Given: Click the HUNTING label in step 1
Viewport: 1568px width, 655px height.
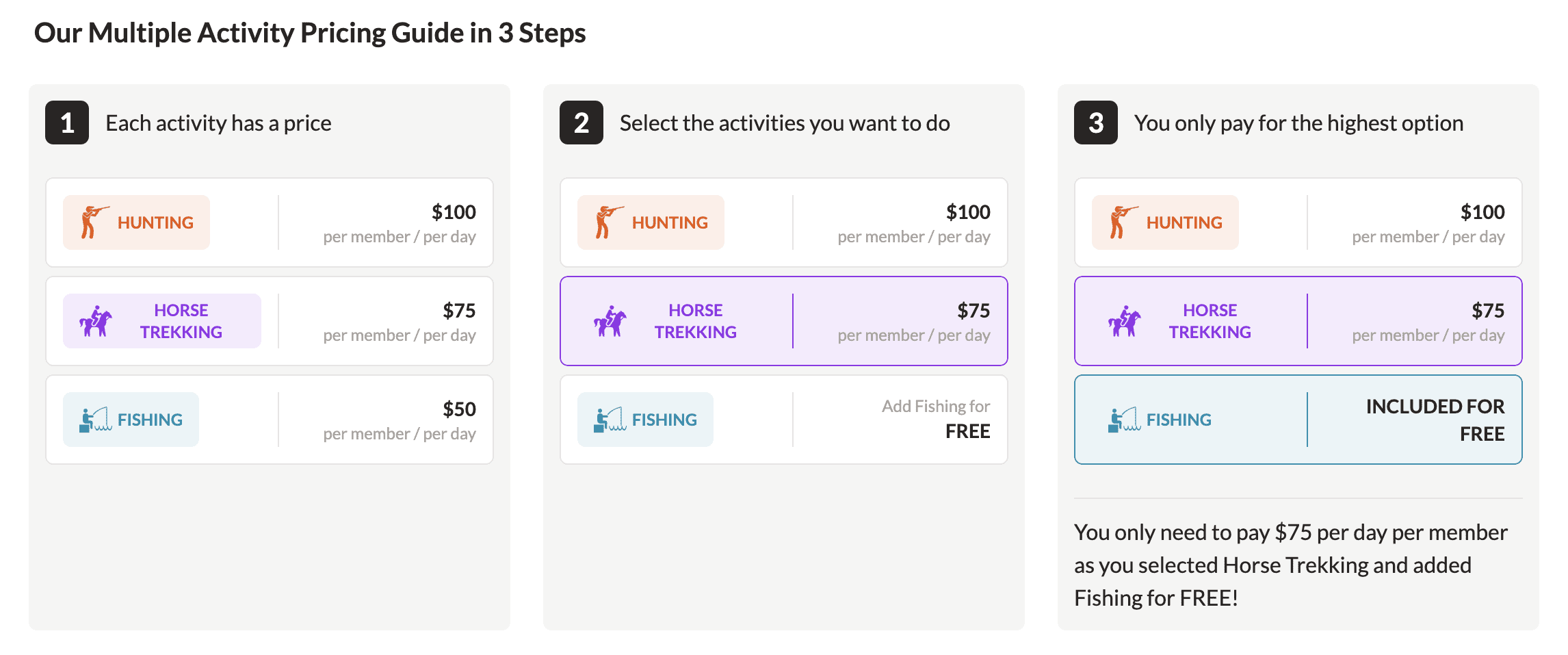Looking at the screenshot, I should click(x=155, y=222).
